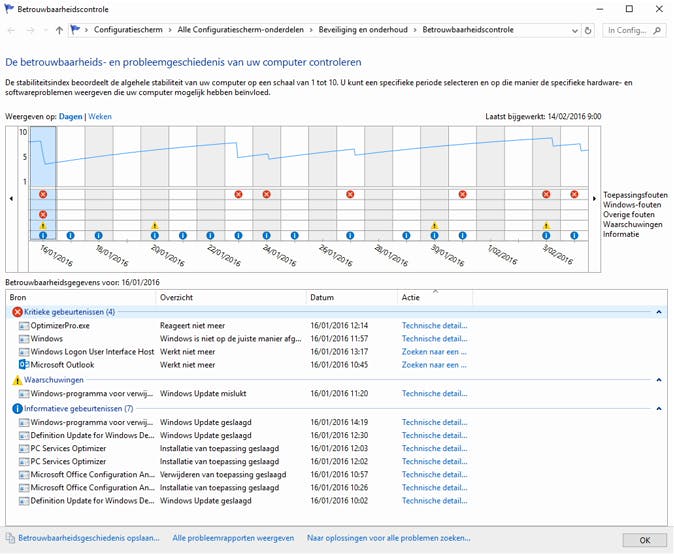
Task: Click the yellow warning icon of Waarschuwingen group
Action: click(17, 380)
